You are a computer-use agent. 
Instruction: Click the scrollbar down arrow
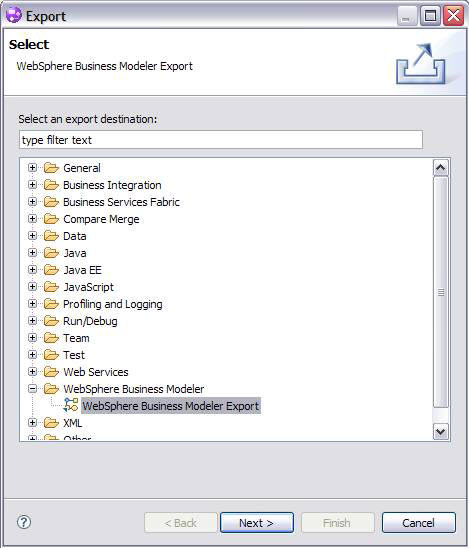coord(441,431)
